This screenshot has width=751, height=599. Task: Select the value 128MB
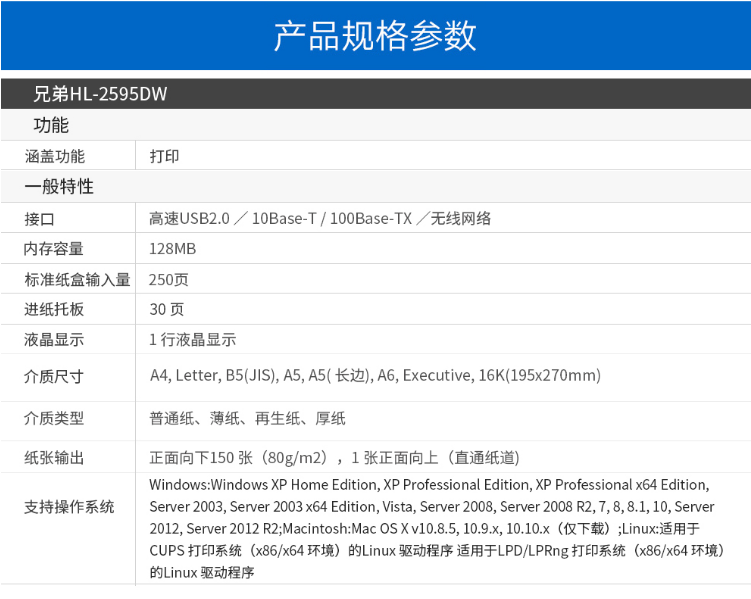pyautogui.click(x=172, y=249)
